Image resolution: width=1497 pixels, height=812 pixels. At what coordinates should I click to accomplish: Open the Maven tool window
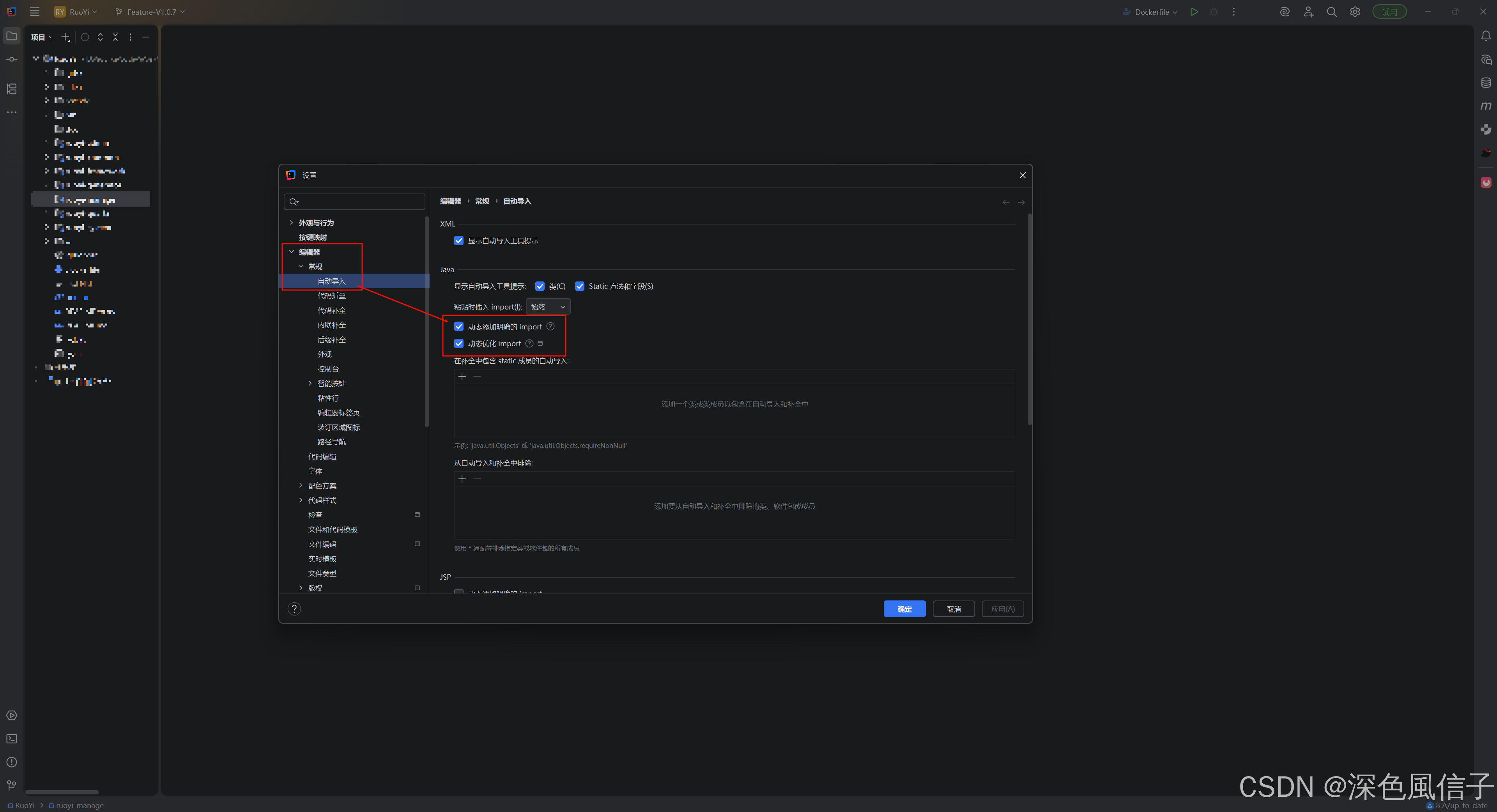pyautogui.click(x=1485, y=106)
